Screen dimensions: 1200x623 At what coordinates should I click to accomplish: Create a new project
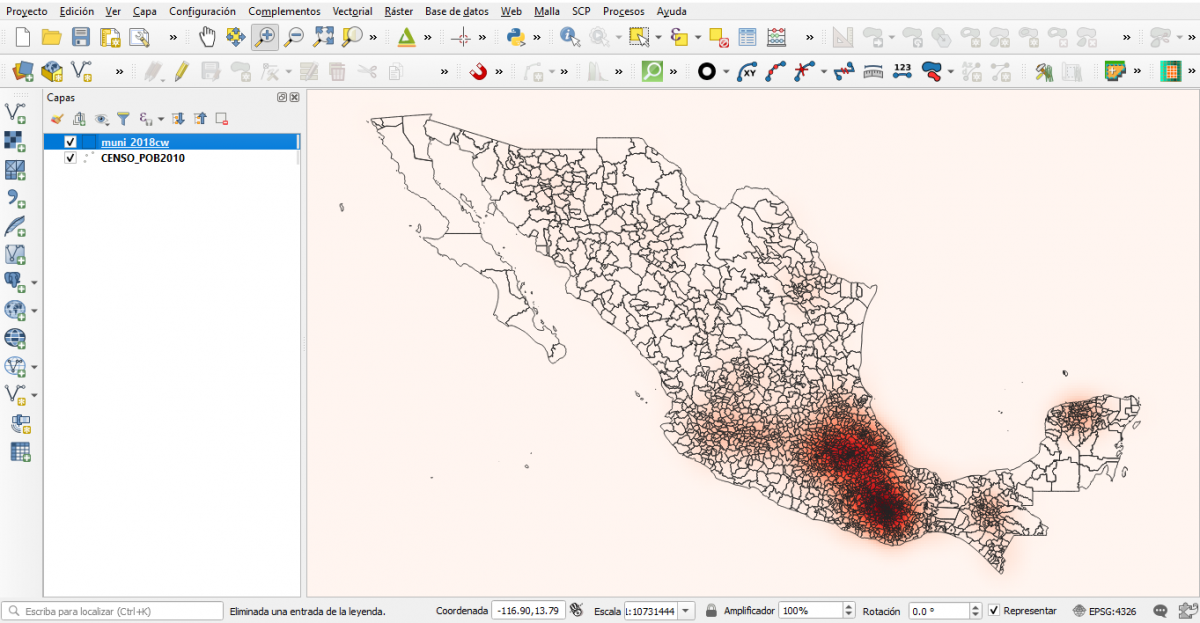click(22, 36)
